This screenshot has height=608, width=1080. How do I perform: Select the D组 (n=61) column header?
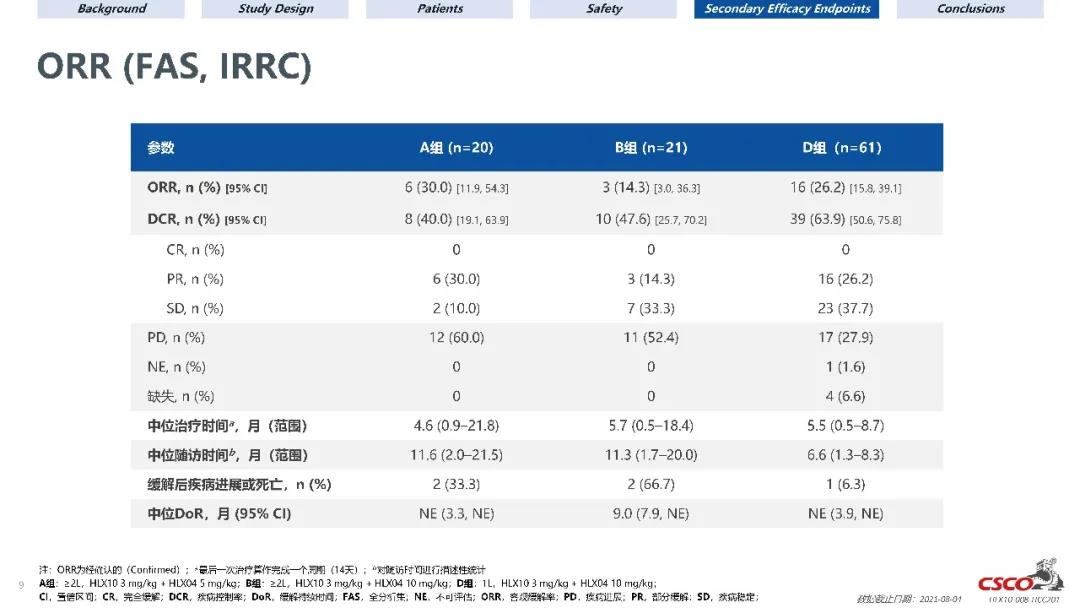click(x=841, y=147)
